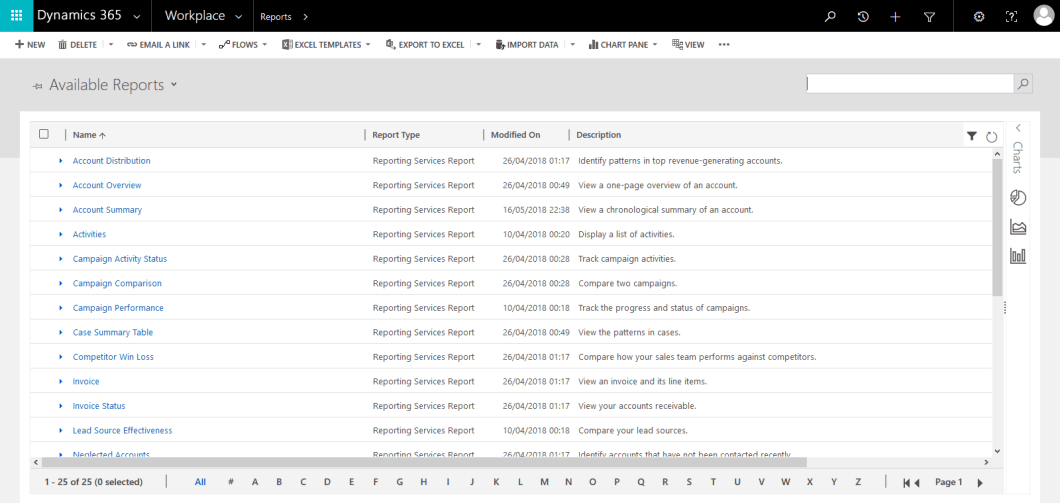Click the report search input field
The width and height of the screenshot is (1060, 503).
coord(910,84)
